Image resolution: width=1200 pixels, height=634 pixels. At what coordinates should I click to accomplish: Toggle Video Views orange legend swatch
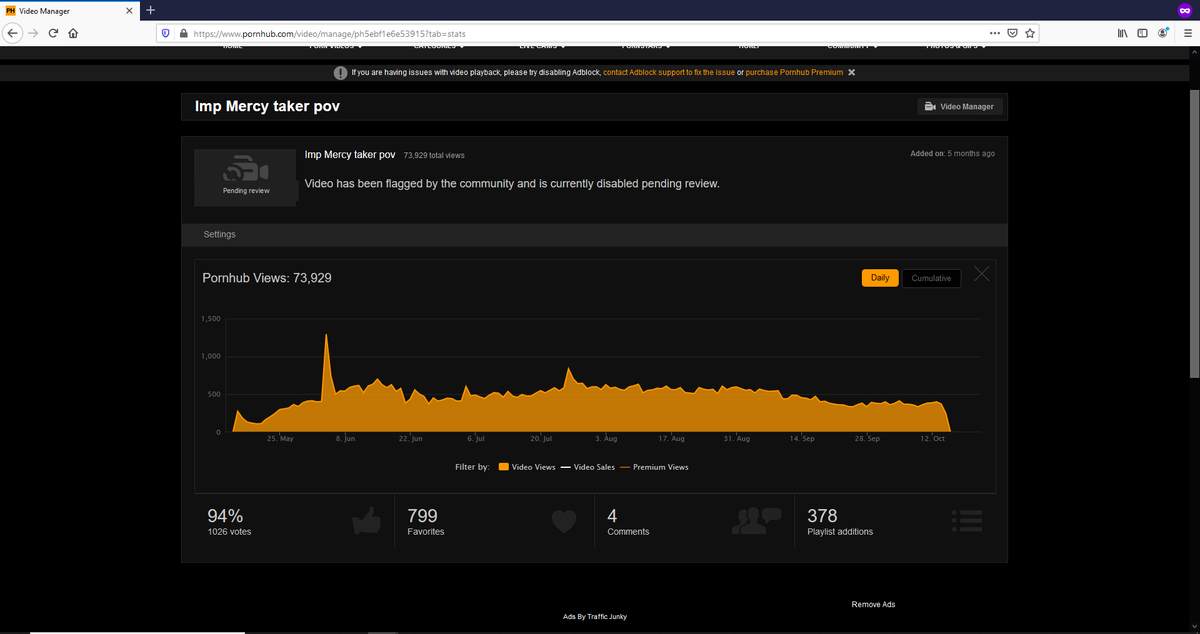(x=504, y=467)
